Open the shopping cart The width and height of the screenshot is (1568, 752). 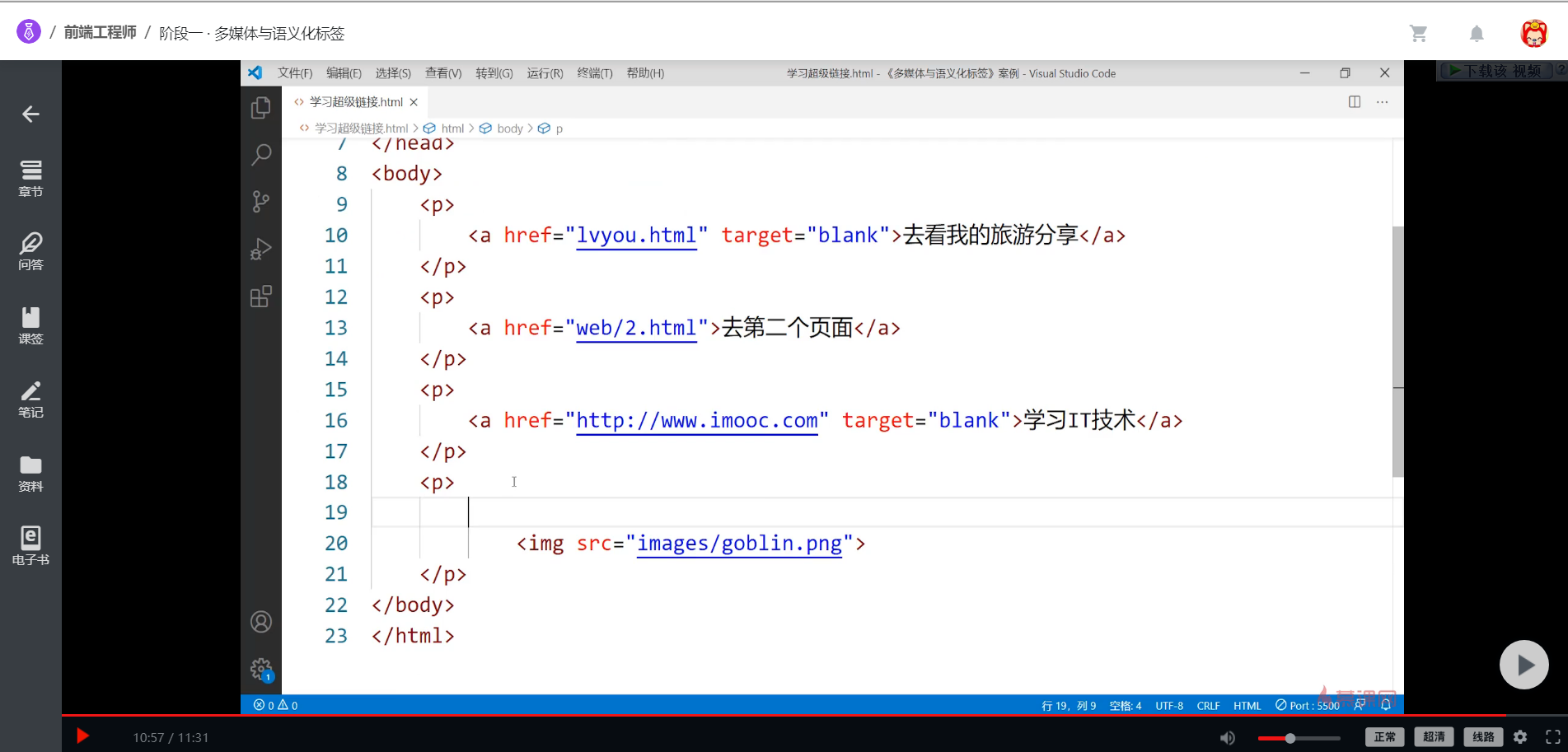[1418, 34]
